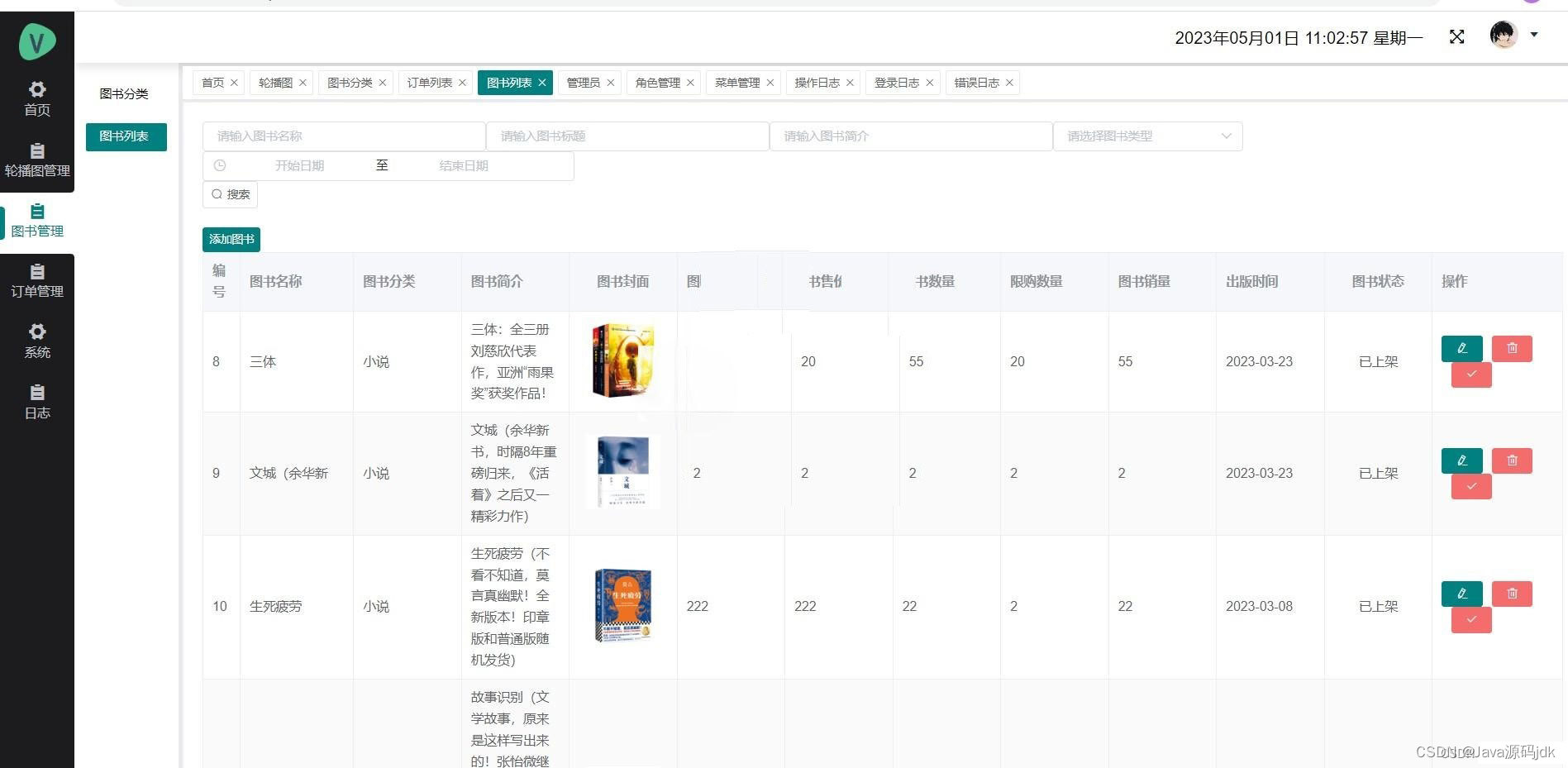Screen dimensions: 1568x768
Task: Open 轮播图管理 in the sidebar
Action: pyautogui.click(x=37, y=160)
